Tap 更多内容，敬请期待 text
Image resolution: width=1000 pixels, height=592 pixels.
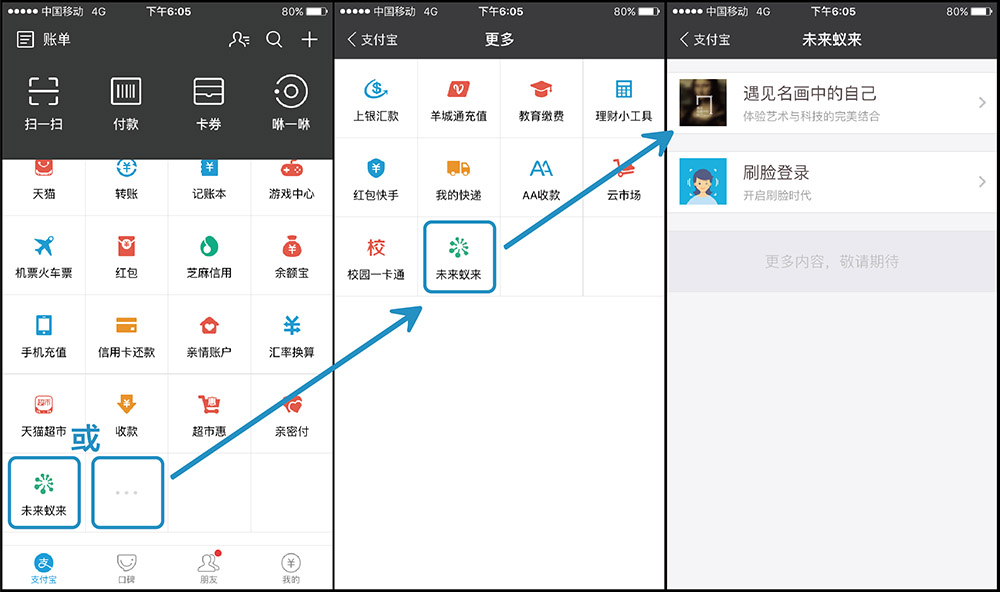click(832, 262)
